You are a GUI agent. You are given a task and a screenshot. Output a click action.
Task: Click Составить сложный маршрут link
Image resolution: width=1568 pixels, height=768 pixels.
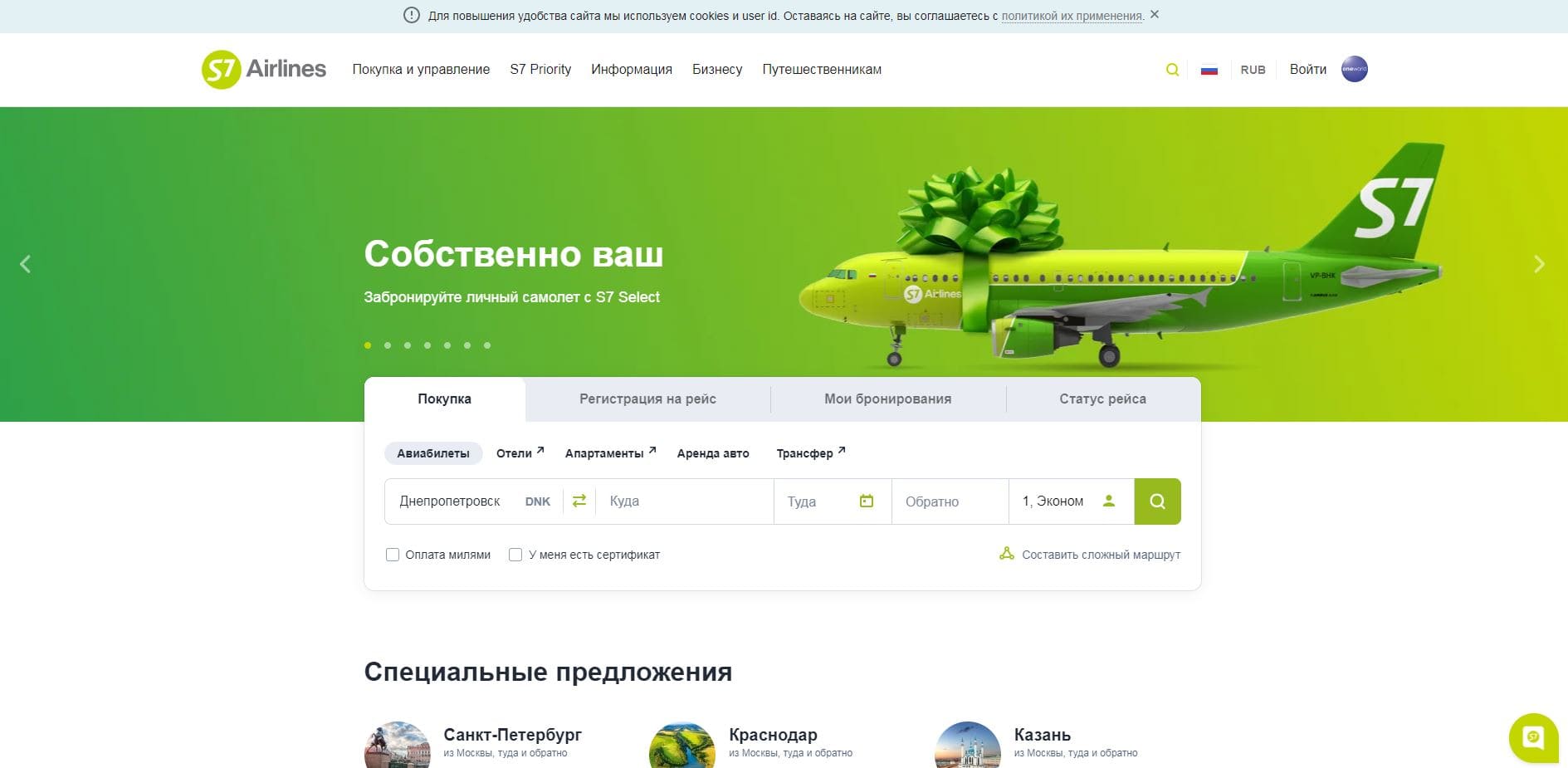point(1101,555)
